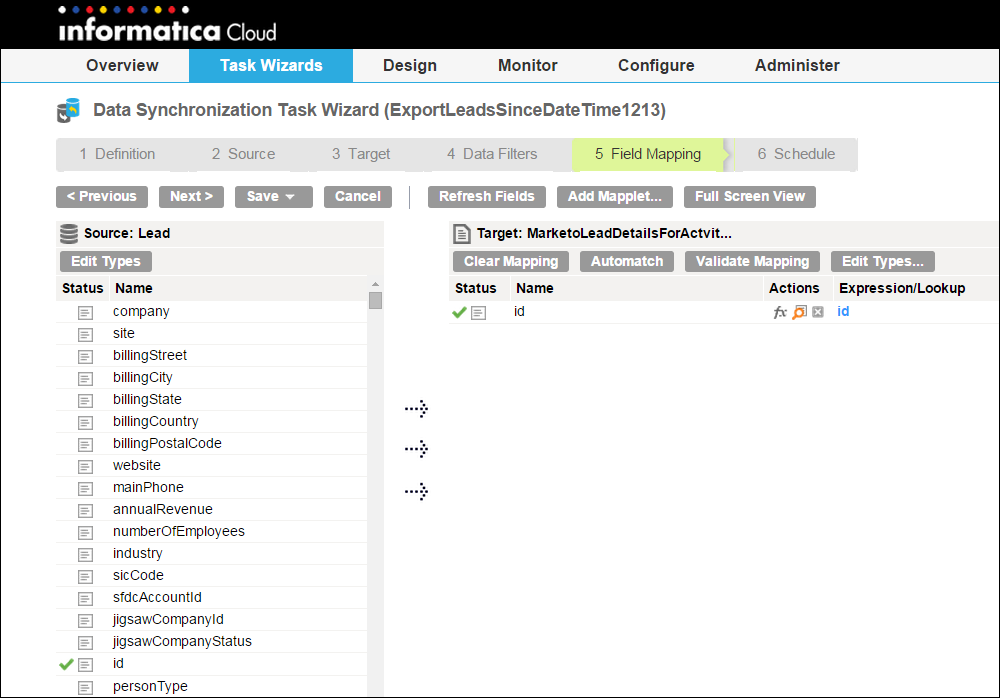Screen dimensions: 1000x698
Task: Click the Informatica Cloud logo
Action: click(x=167, y=26)
